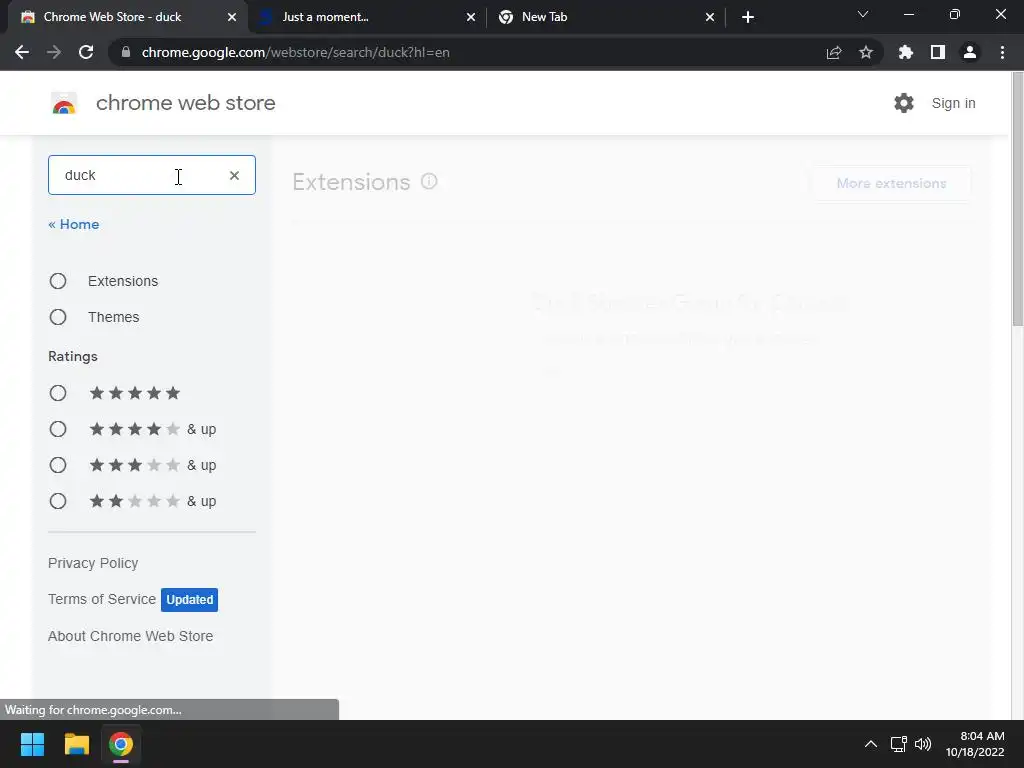Open the Privacy Policy link
The image size is (1024, 768).
tap(93, 563)
